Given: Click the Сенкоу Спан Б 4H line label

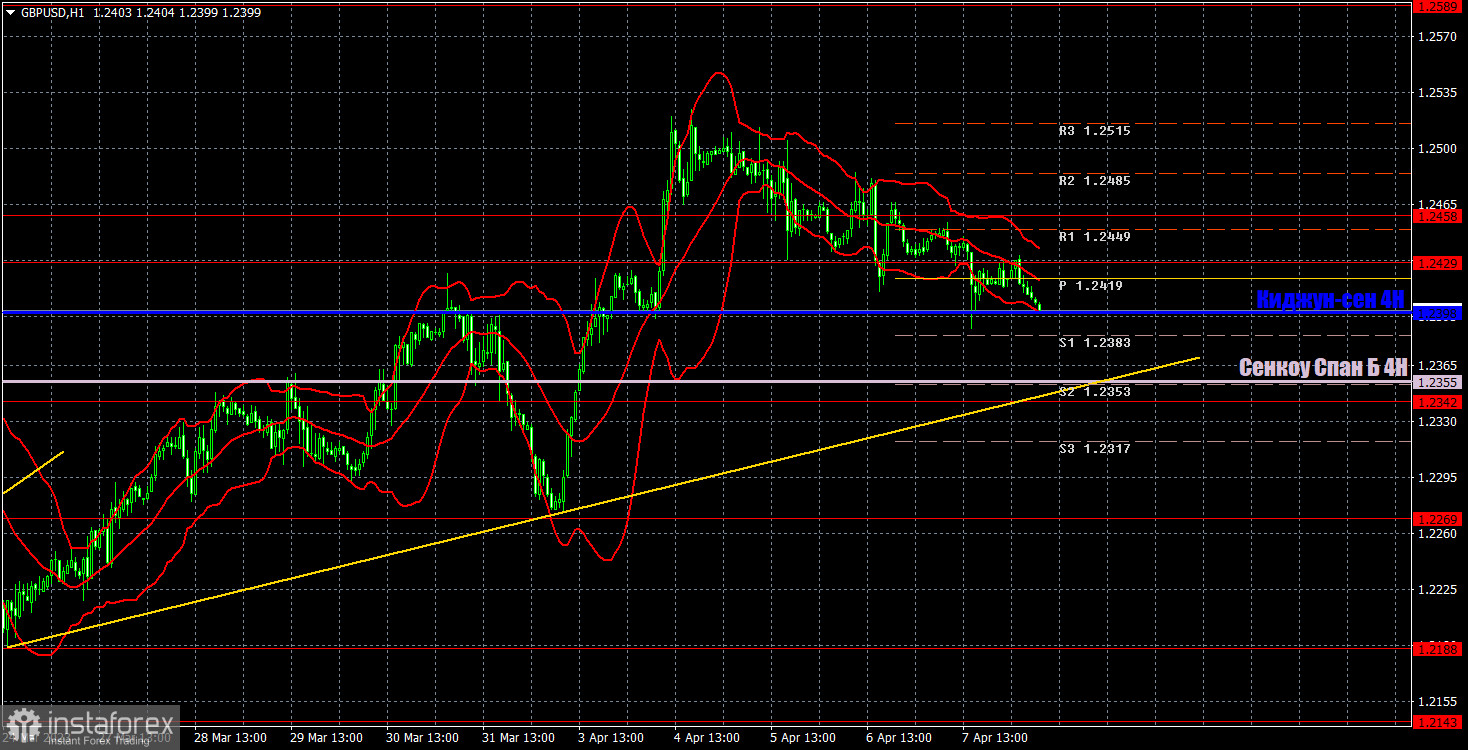Looking at the screenshot, I should [x=1323, y=367].
